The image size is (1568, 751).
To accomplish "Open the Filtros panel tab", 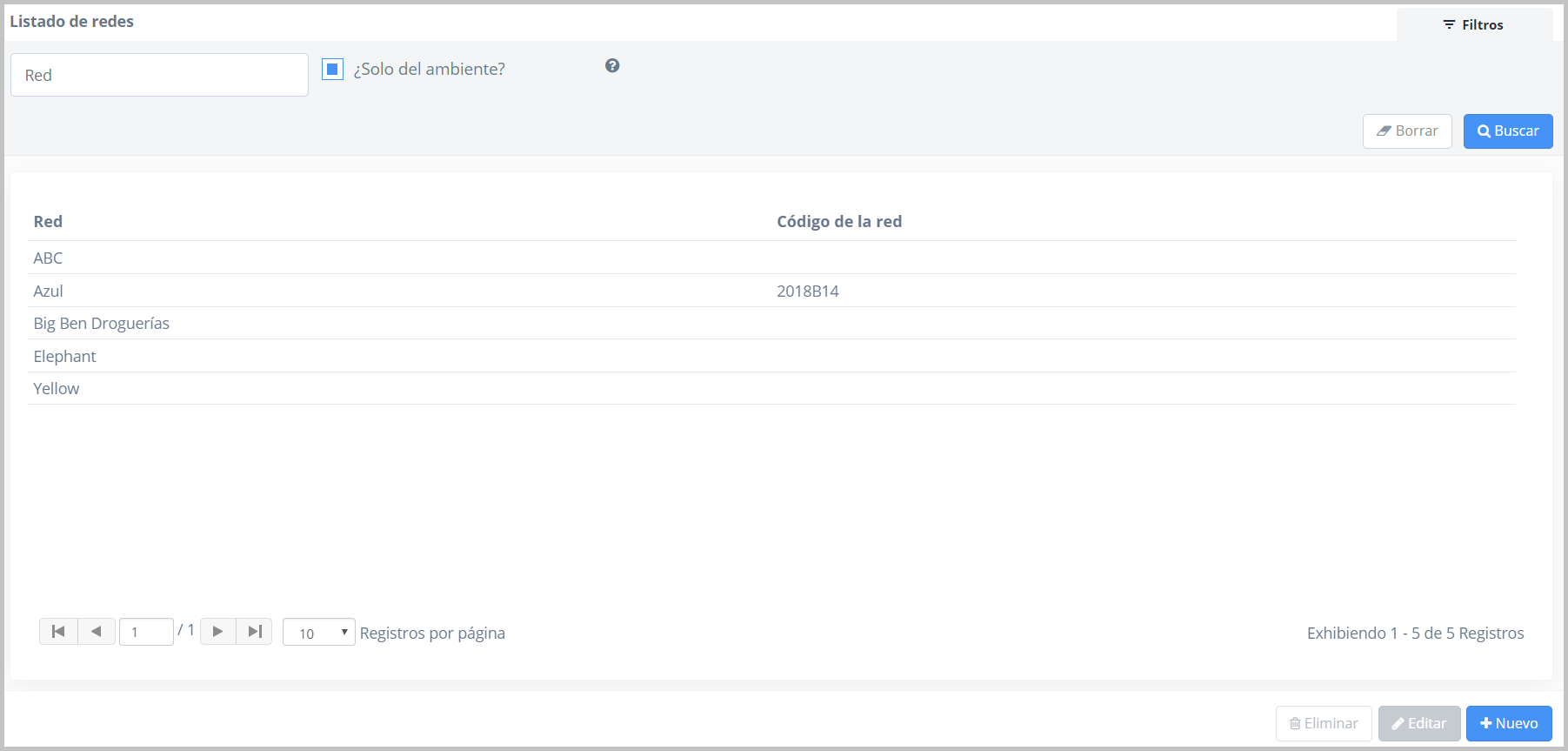I will point(1473,25).
